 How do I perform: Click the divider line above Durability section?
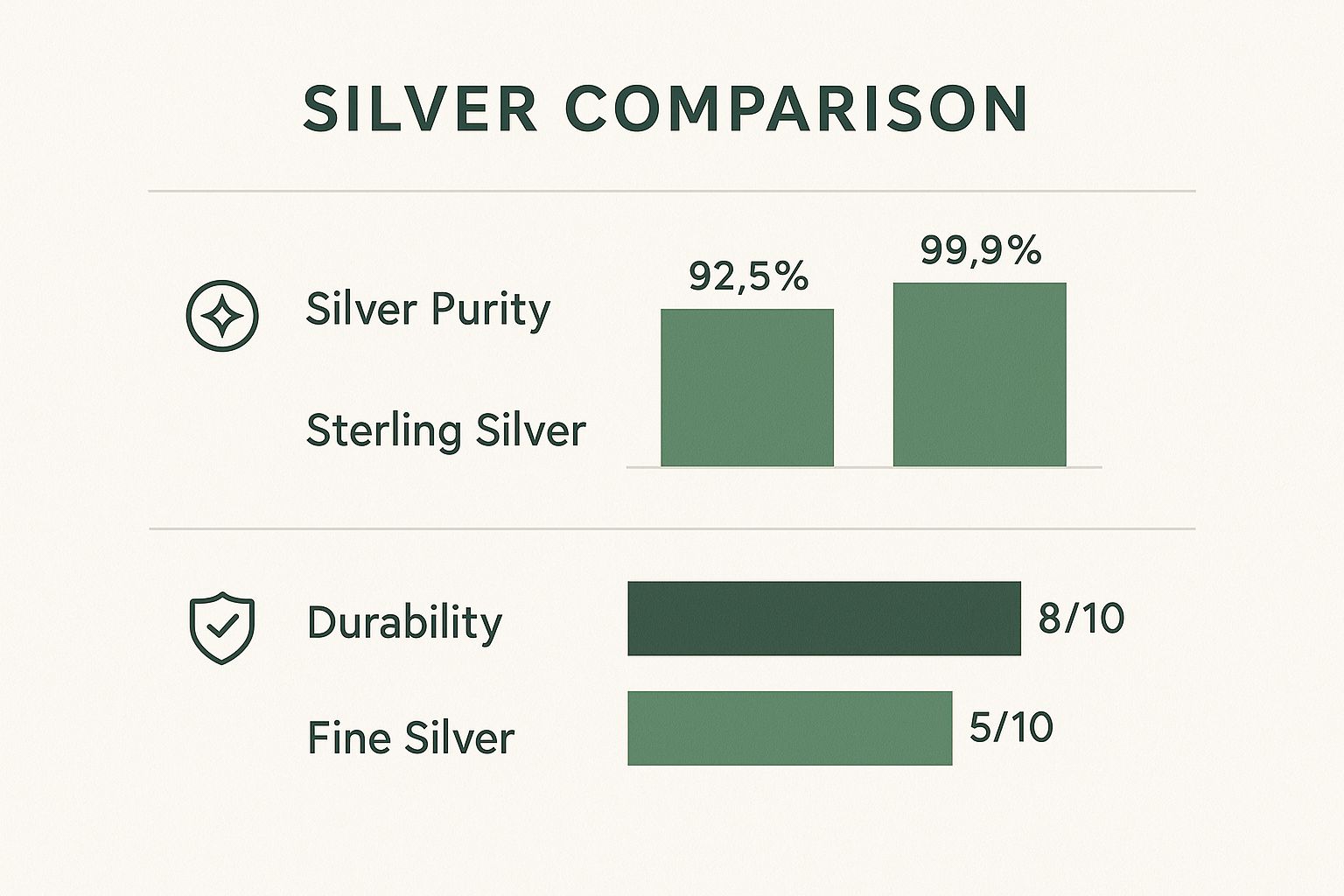672,528
